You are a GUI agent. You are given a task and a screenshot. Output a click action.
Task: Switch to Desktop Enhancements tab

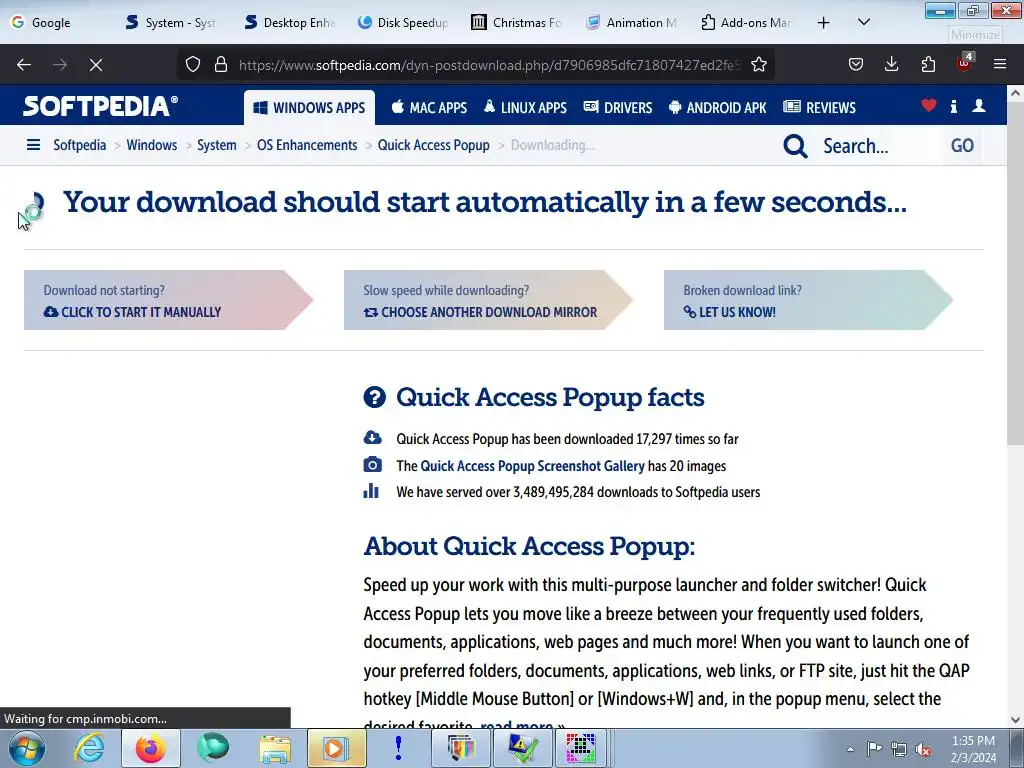[x=291, y=23]
